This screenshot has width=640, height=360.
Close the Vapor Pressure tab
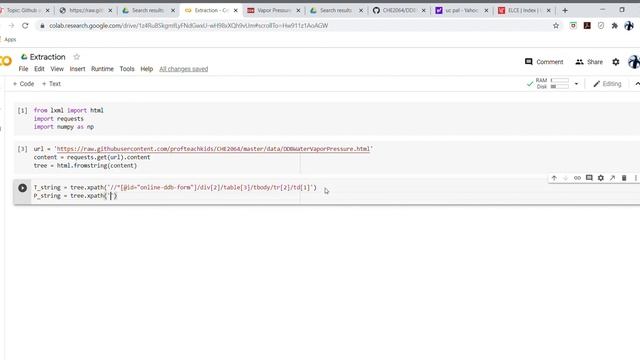coord(298,10)
